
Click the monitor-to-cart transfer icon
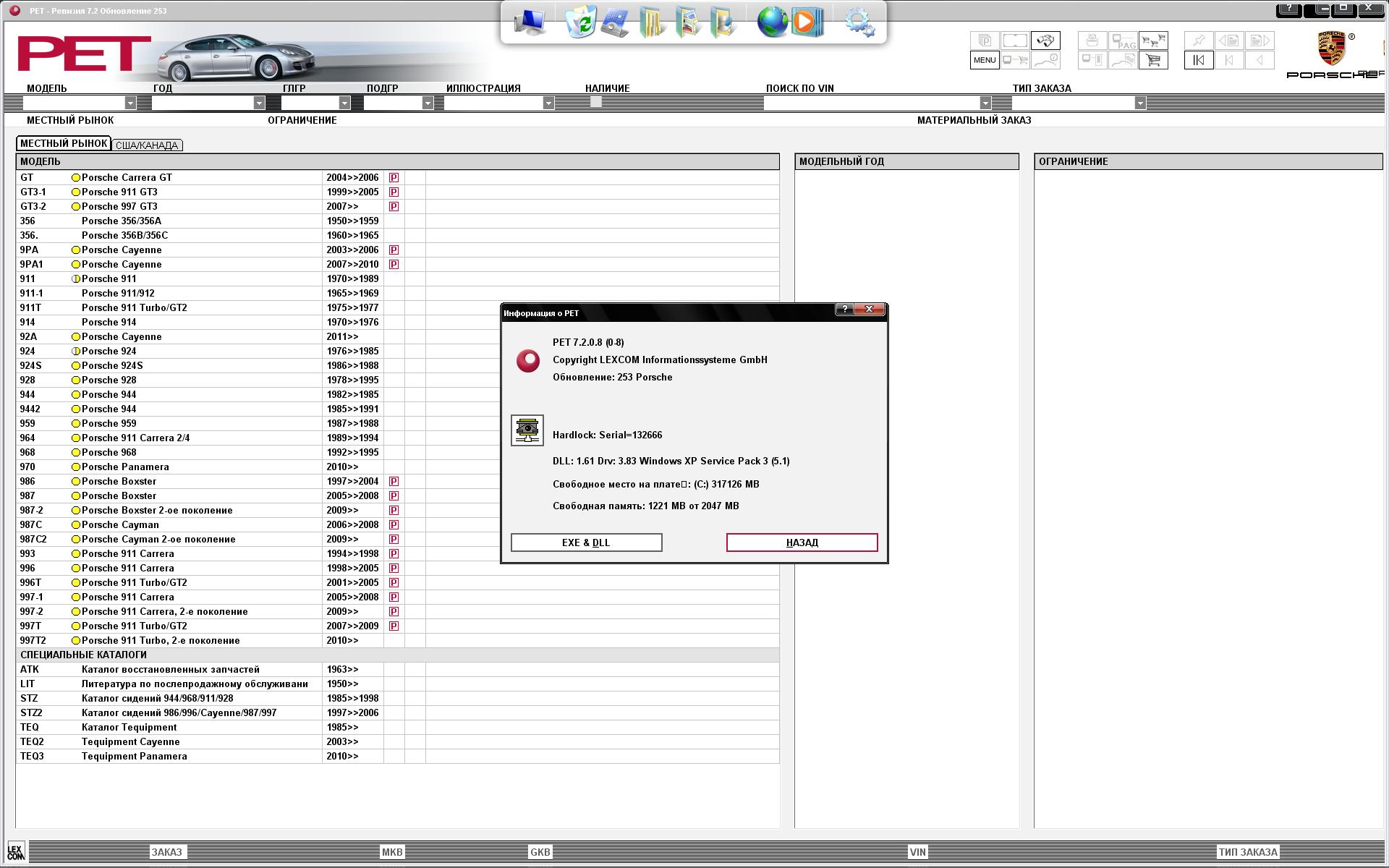(1015, 60)
